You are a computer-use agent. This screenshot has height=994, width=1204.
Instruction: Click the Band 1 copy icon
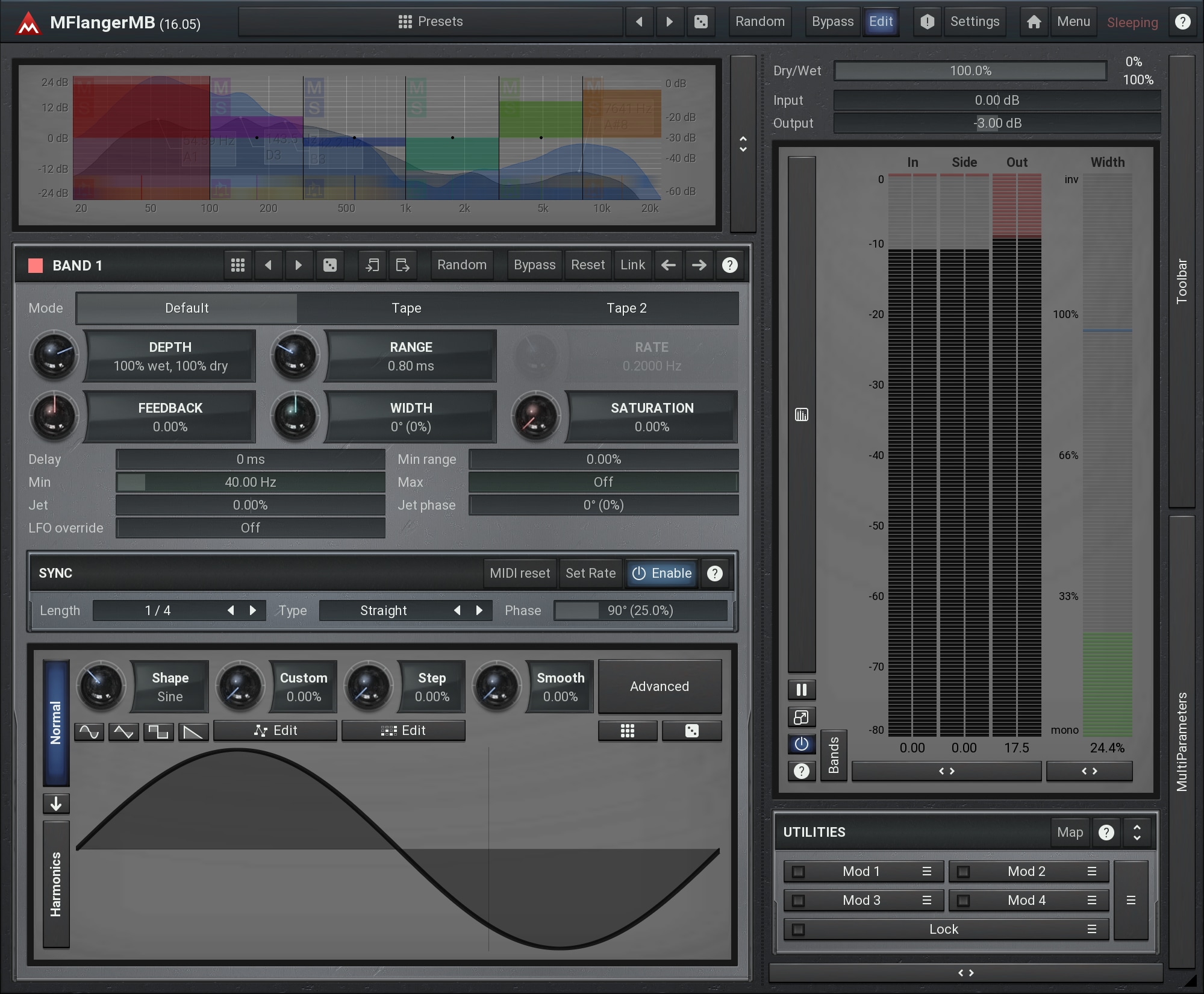coord(372,265)
